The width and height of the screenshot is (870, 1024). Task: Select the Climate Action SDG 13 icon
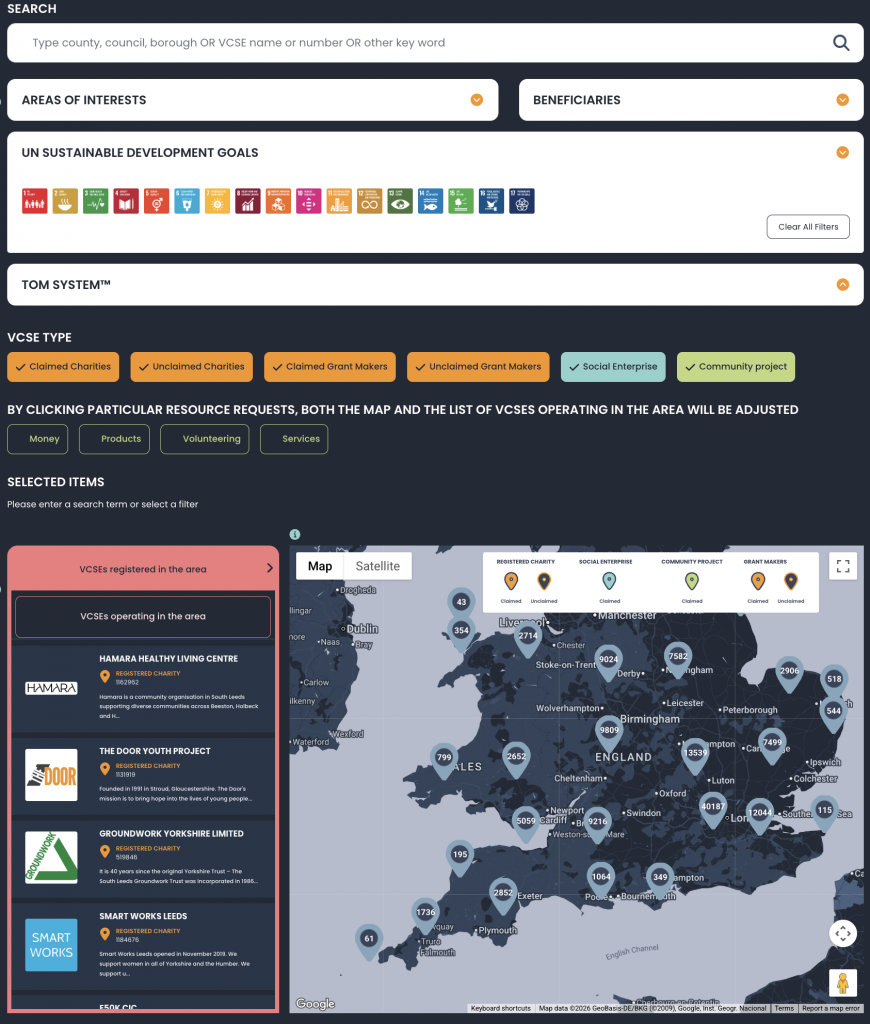[399, 201]
